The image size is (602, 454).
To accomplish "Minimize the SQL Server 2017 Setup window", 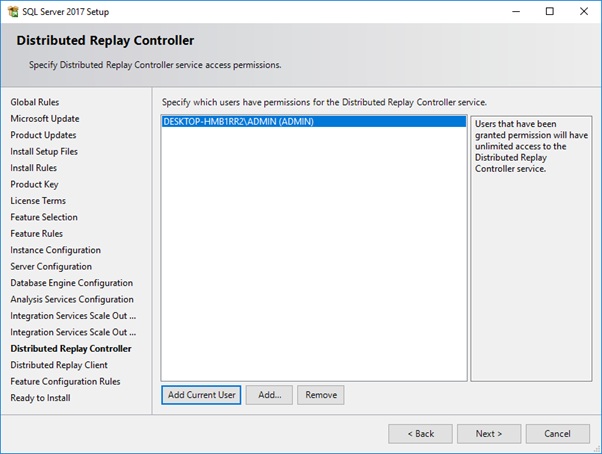I will coord(516,12).
